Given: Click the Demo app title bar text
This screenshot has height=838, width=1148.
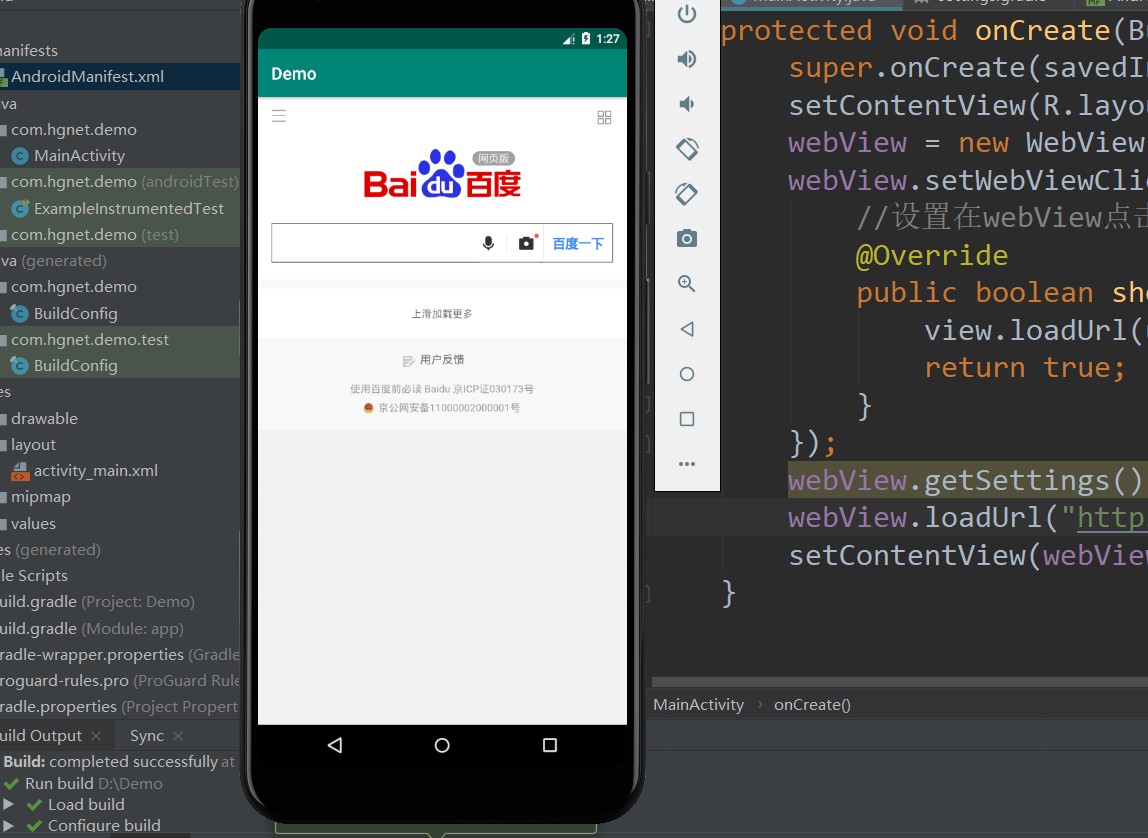Looking at the screenshot, I should coord(294,74).
